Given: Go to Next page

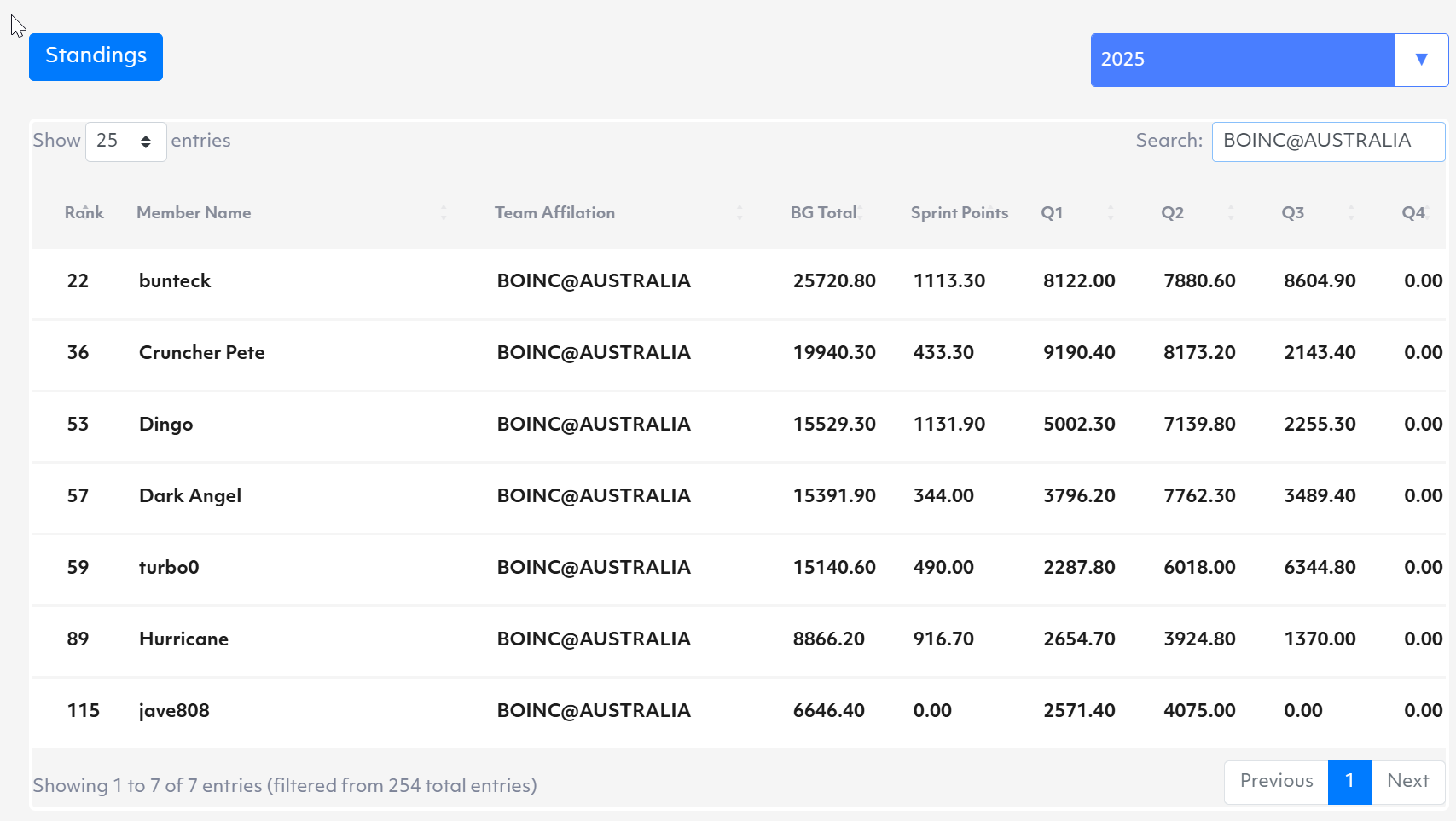Looking at the screenshot, I should click(x=1407, y=782).
